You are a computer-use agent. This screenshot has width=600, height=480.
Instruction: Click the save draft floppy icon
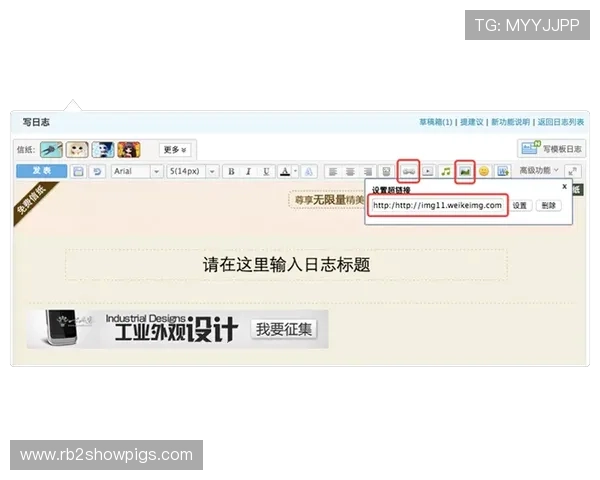(x=78, y=171)
